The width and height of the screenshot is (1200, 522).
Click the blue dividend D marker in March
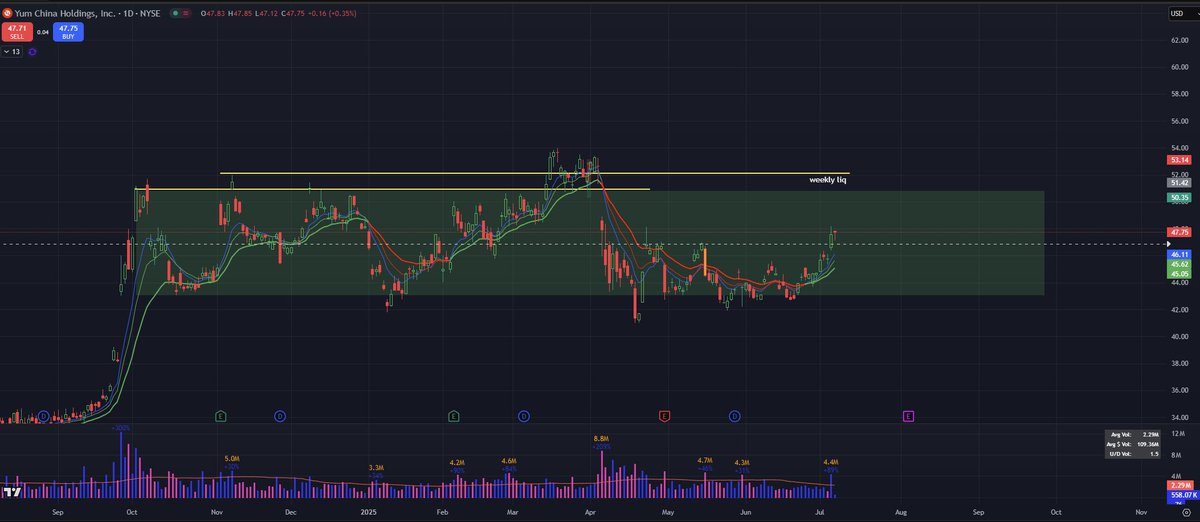point(523,414)
